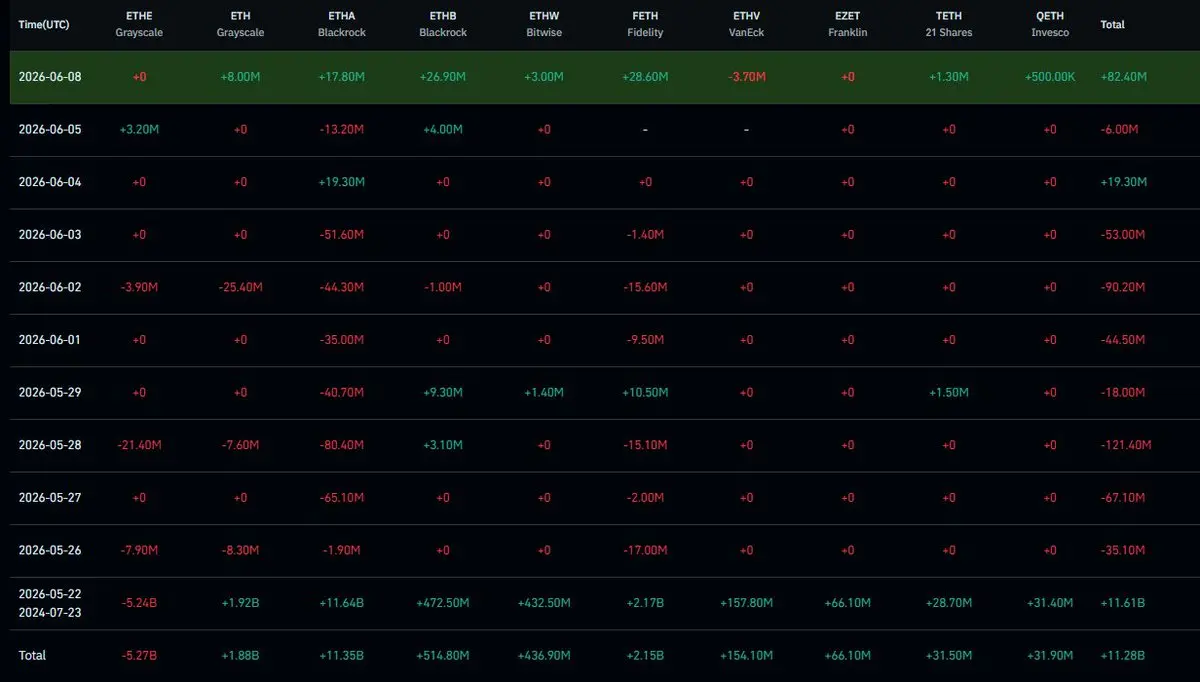Select the 2026-06-04 date cell

click(x=50, y=182)
